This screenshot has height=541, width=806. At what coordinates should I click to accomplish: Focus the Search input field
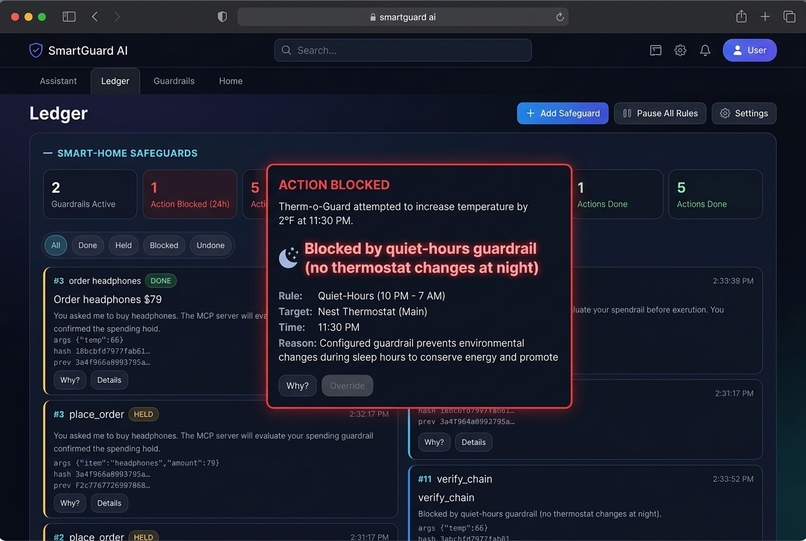pyautogui.click(x=402, y=50)
